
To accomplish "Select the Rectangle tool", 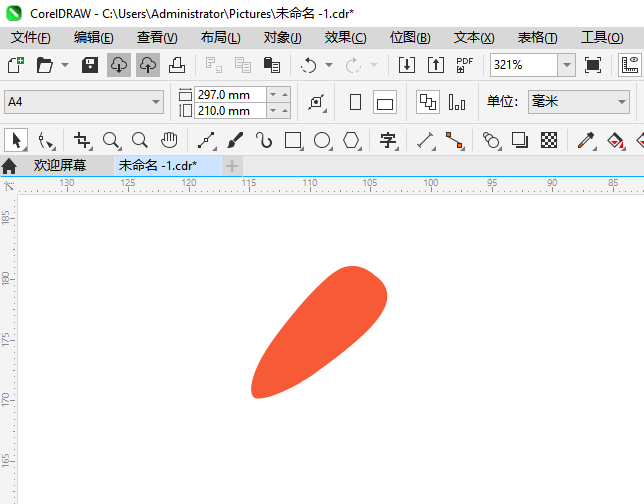I will click(x=294, y=140).
